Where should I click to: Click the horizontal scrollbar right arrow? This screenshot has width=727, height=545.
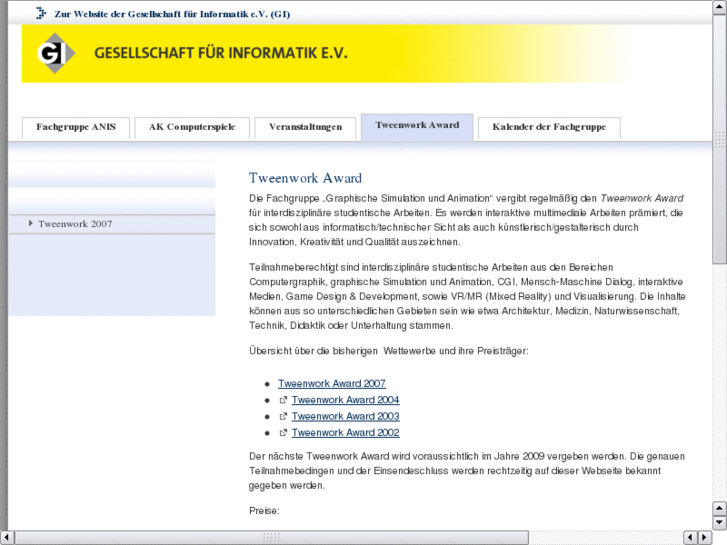pos(705,538)
